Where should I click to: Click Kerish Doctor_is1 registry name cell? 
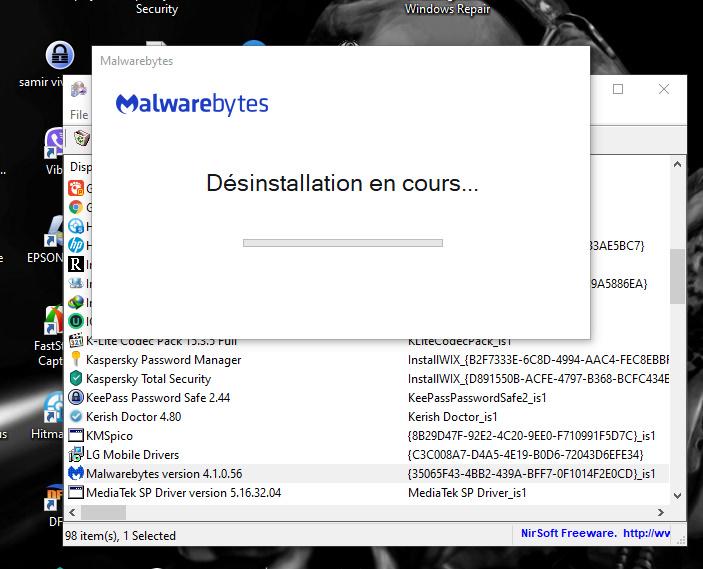coord(453,417)
